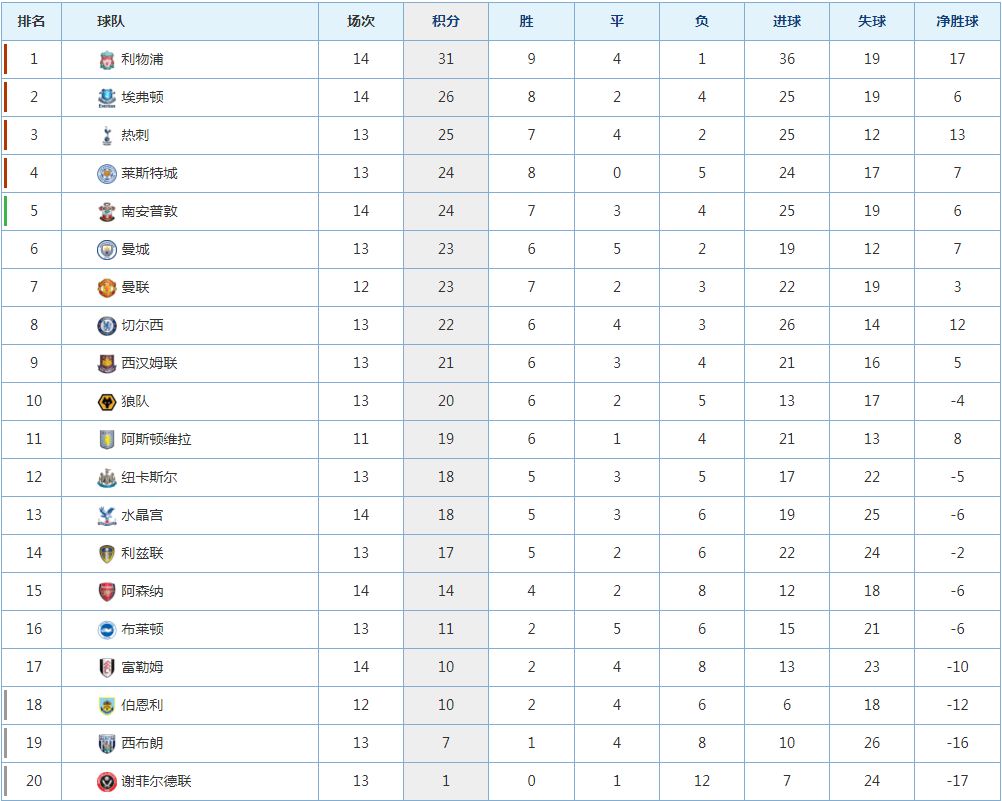
Task: Select Liverpool's 31 points cell
Action: coord(445,59)
